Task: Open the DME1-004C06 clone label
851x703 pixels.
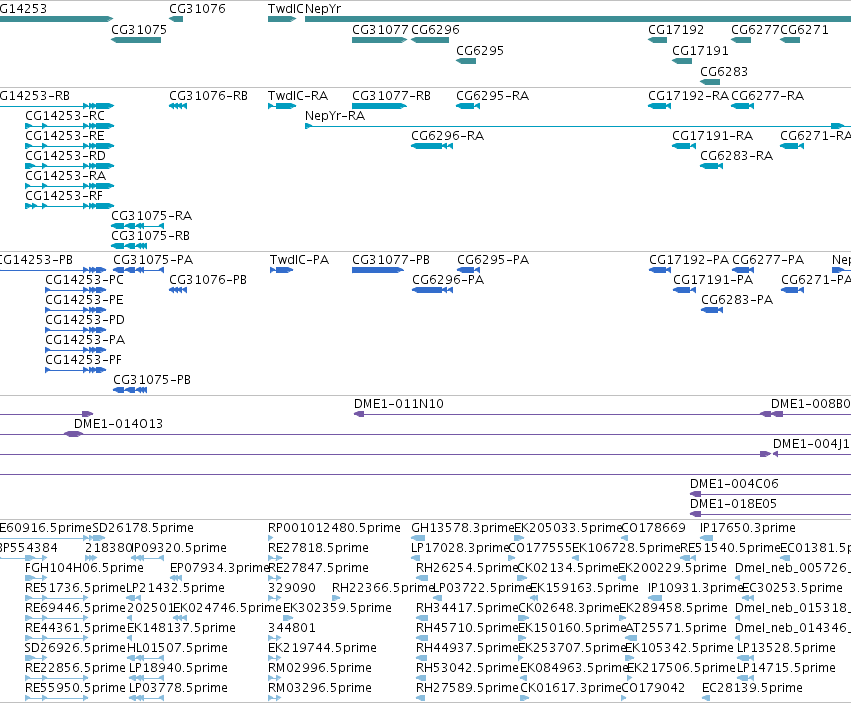Action: pos(734,484)
